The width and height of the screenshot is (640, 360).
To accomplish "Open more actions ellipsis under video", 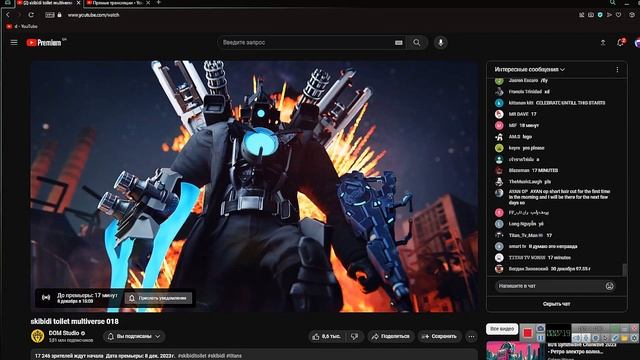I will (471, 336).
